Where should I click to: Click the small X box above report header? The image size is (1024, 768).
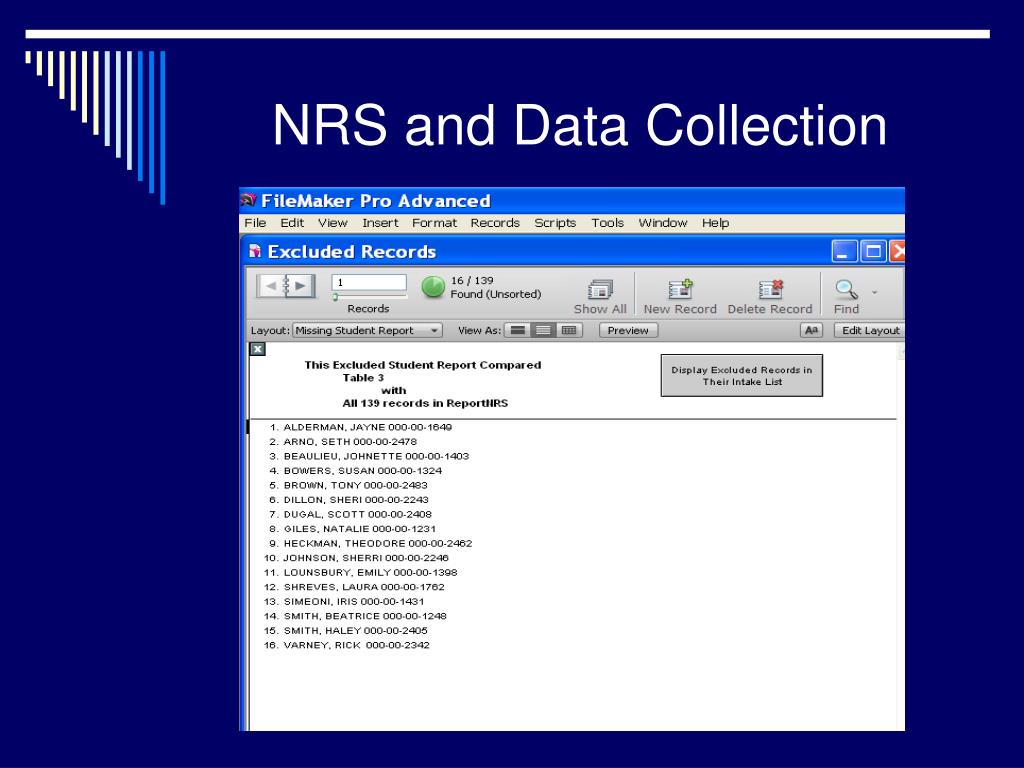[258, 349]
